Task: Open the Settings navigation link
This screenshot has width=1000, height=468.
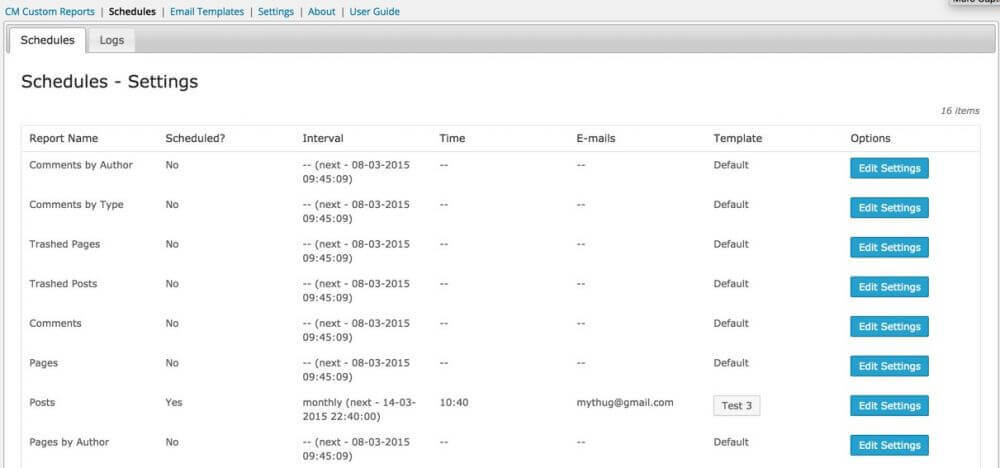Action: pyautogui.click(x=276, y=12)
